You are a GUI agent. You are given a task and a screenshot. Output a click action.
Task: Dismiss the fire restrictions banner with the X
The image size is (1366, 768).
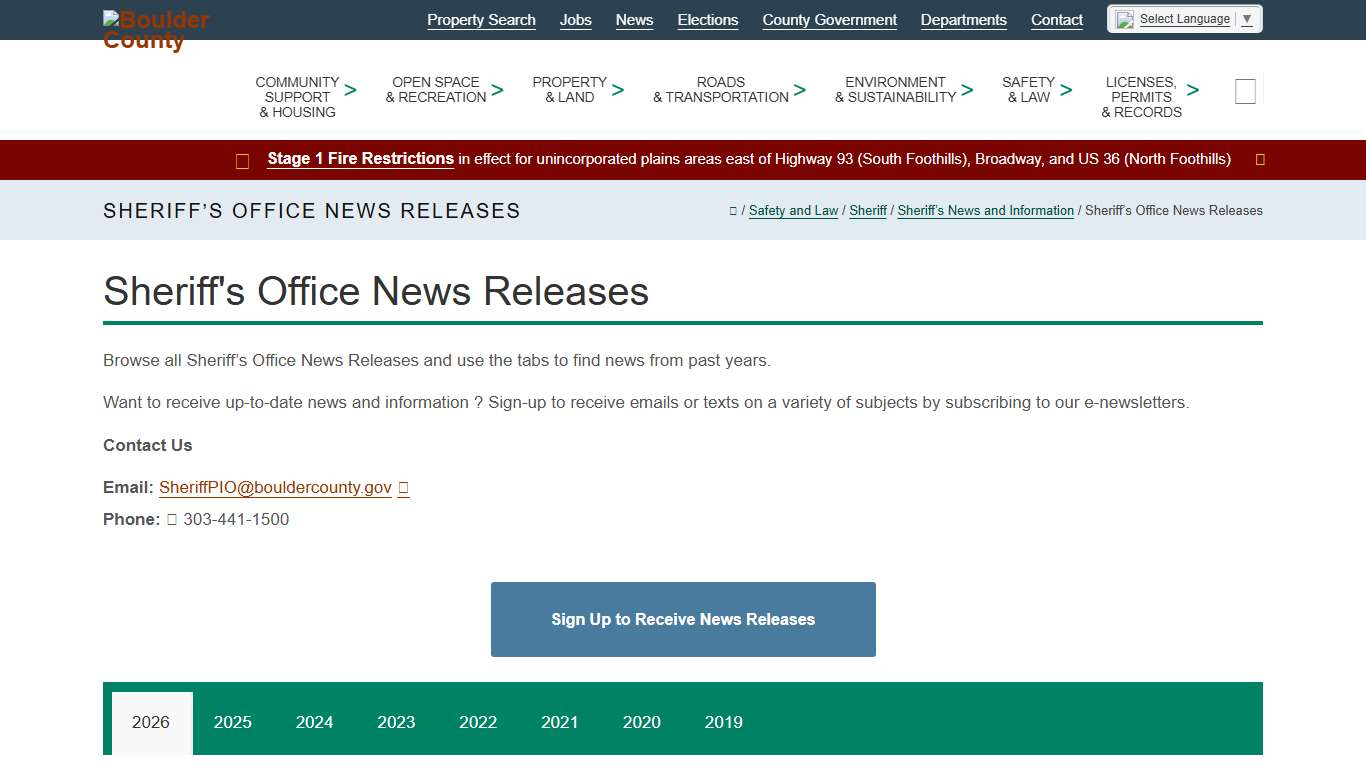(x=1259, y=159)
